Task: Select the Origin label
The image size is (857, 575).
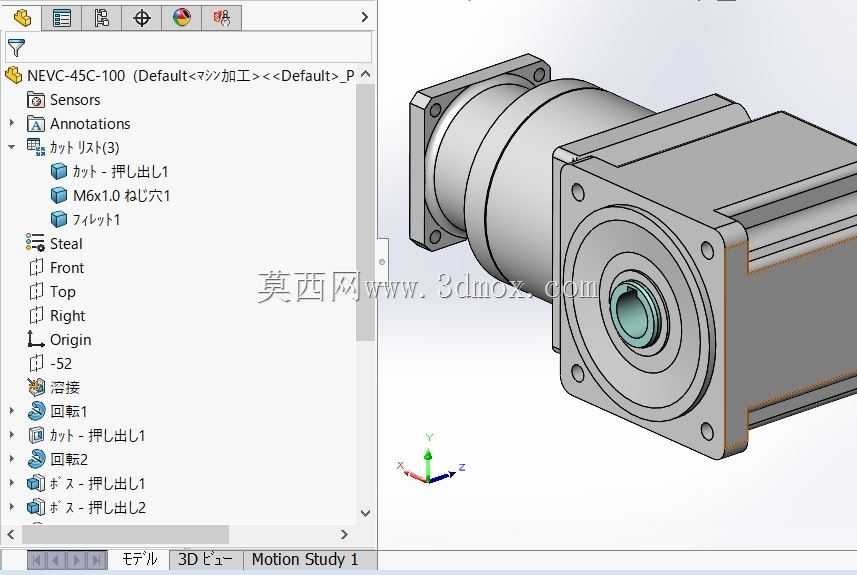Action: (71, 339)
